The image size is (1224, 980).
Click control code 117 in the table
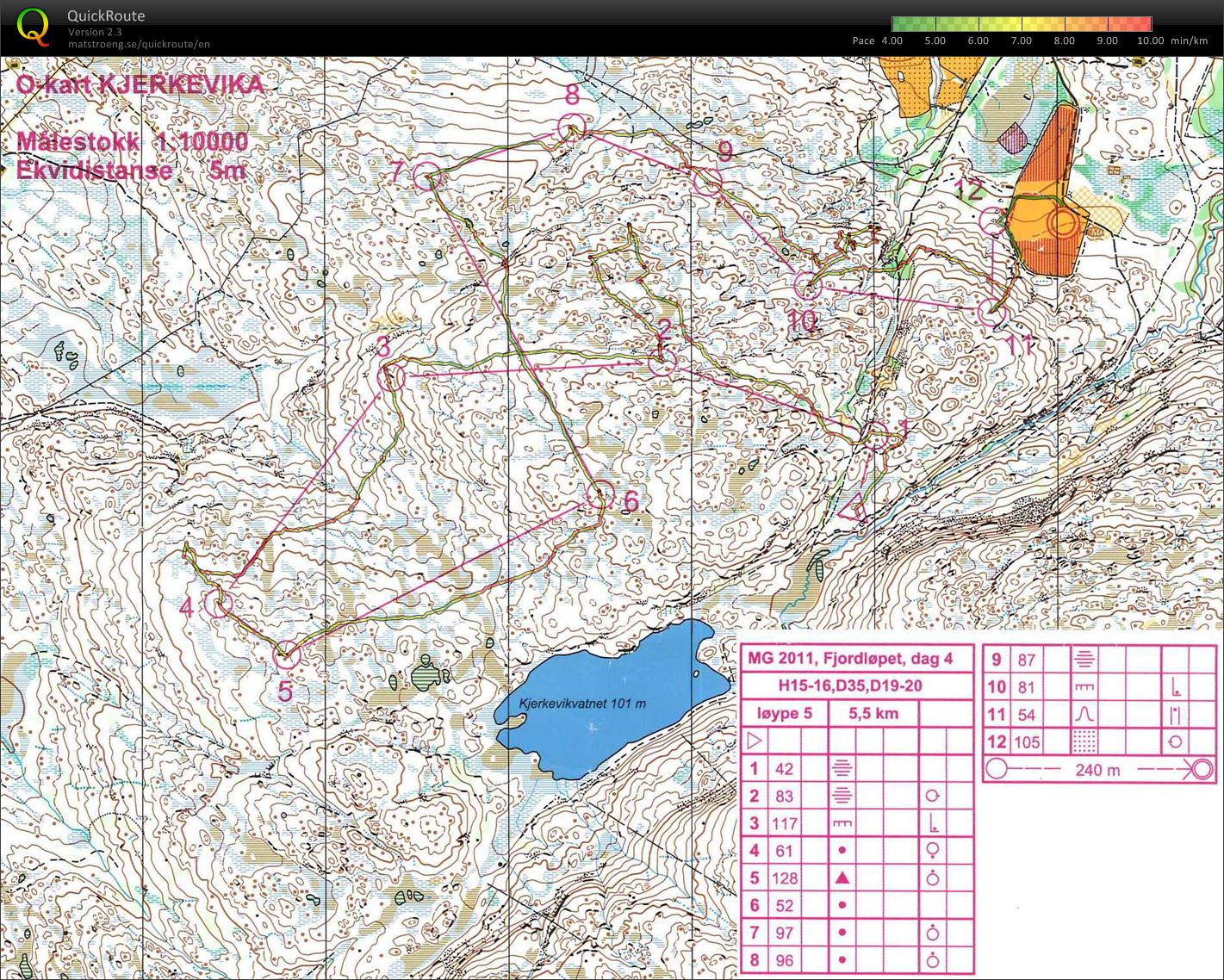click(x=785, y=824)
